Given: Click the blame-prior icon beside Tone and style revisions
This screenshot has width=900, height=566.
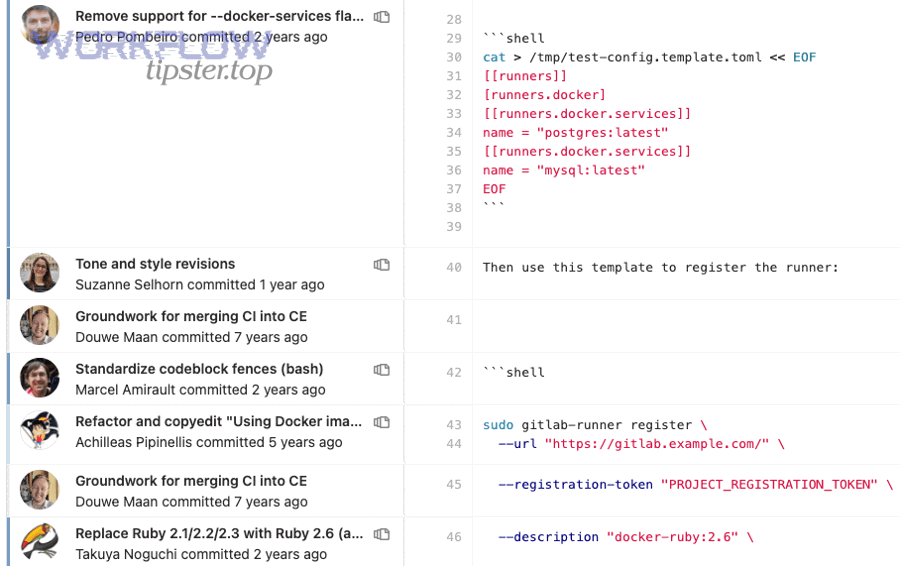Looking at the screenshot, I should pyautogui.click(x=381, y=265).
